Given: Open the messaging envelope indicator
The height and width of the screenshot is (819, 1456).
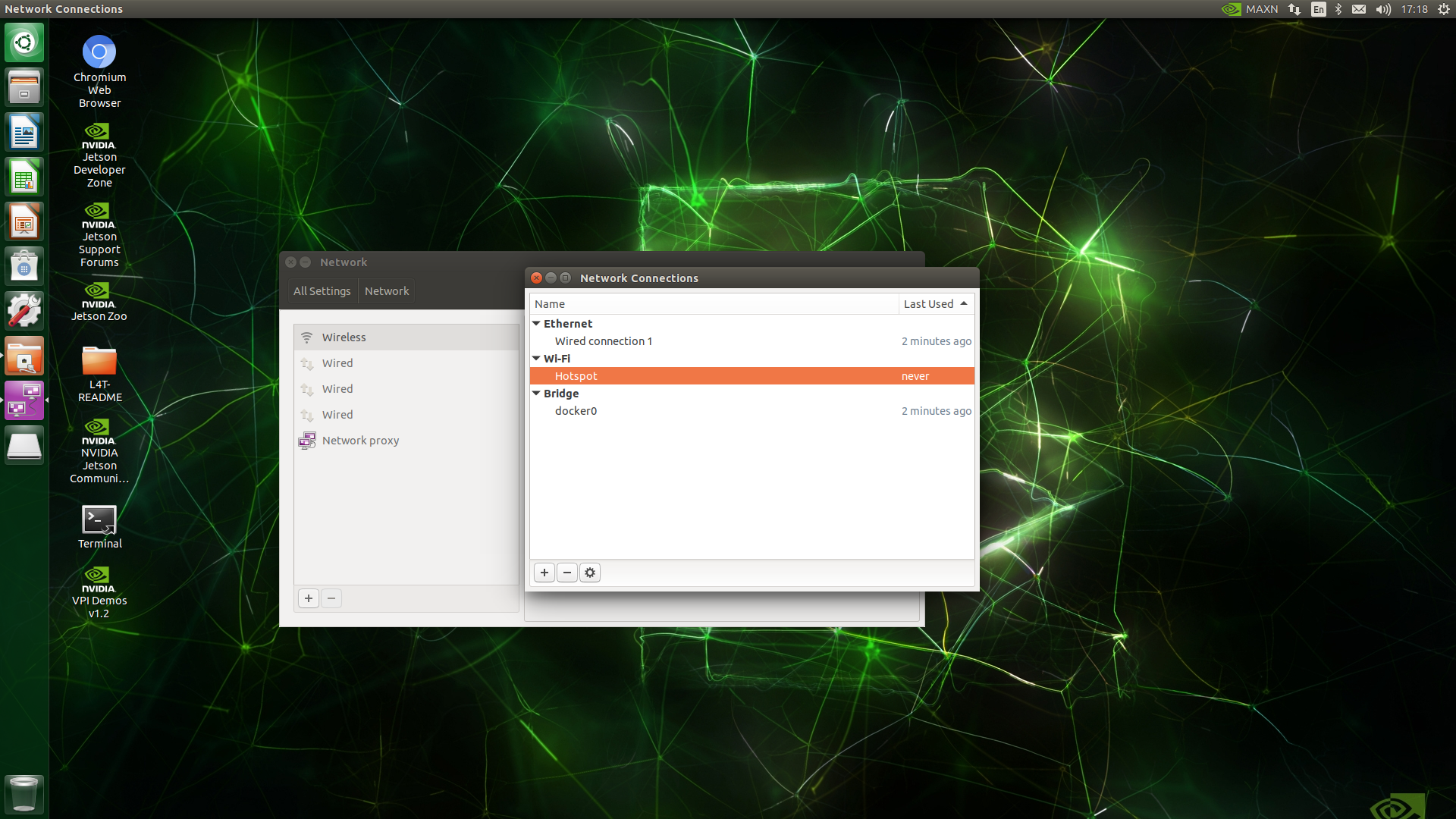Looking at the screenshot, I should pyautogui.click(x=1359, y=9).
